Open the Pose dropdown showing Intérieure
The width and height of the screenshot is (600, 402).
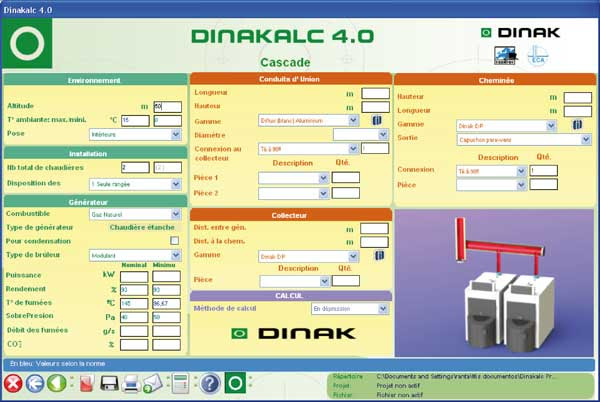click(x=135, y=134)
